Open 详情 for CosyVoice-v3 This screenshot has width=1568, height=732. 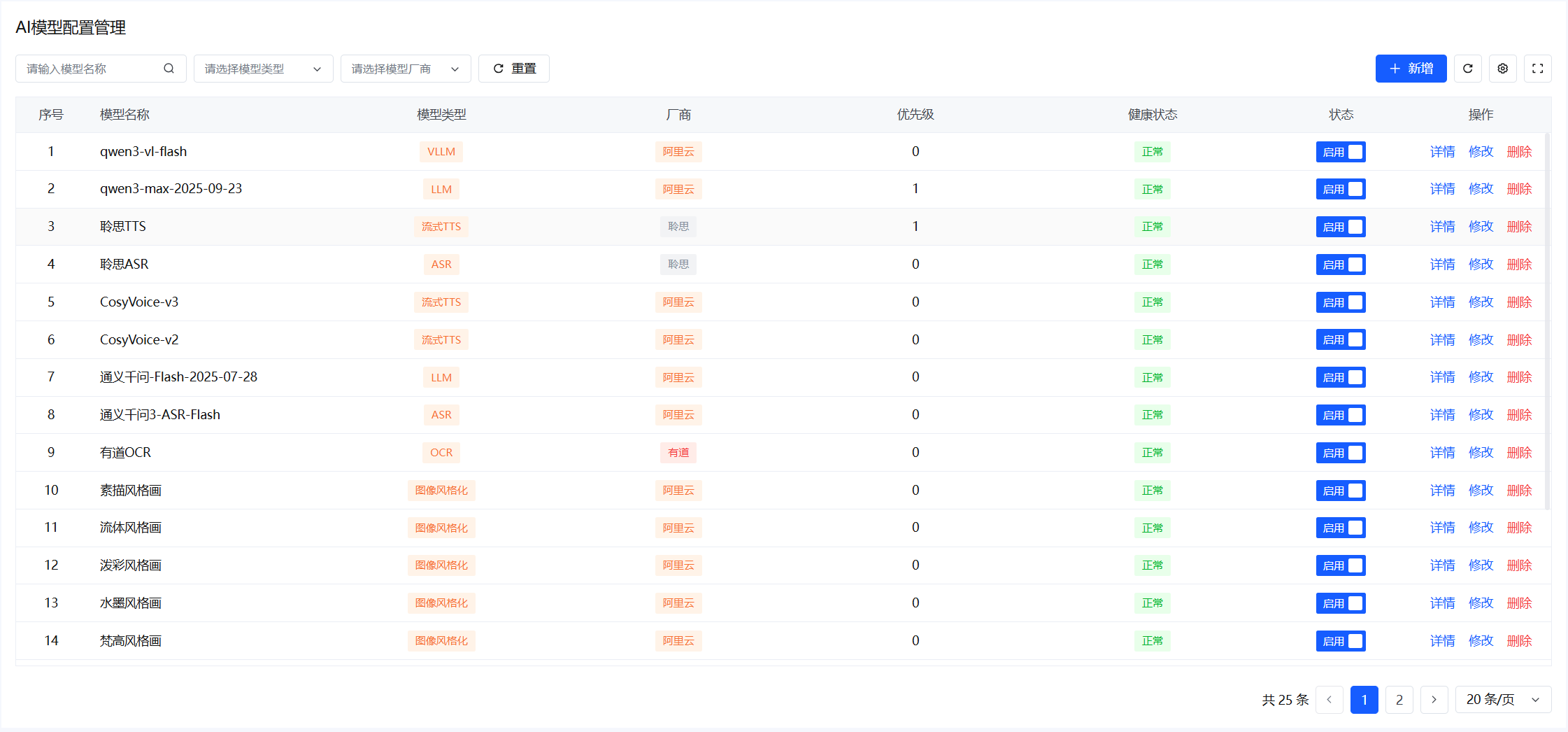point(1442,302)
